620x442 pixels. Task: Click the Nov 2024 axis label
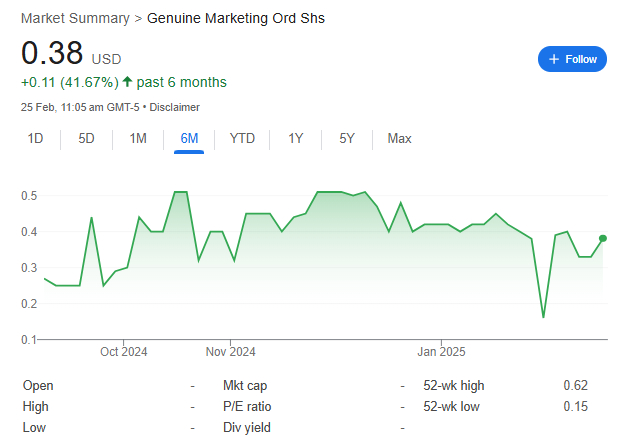231,351
